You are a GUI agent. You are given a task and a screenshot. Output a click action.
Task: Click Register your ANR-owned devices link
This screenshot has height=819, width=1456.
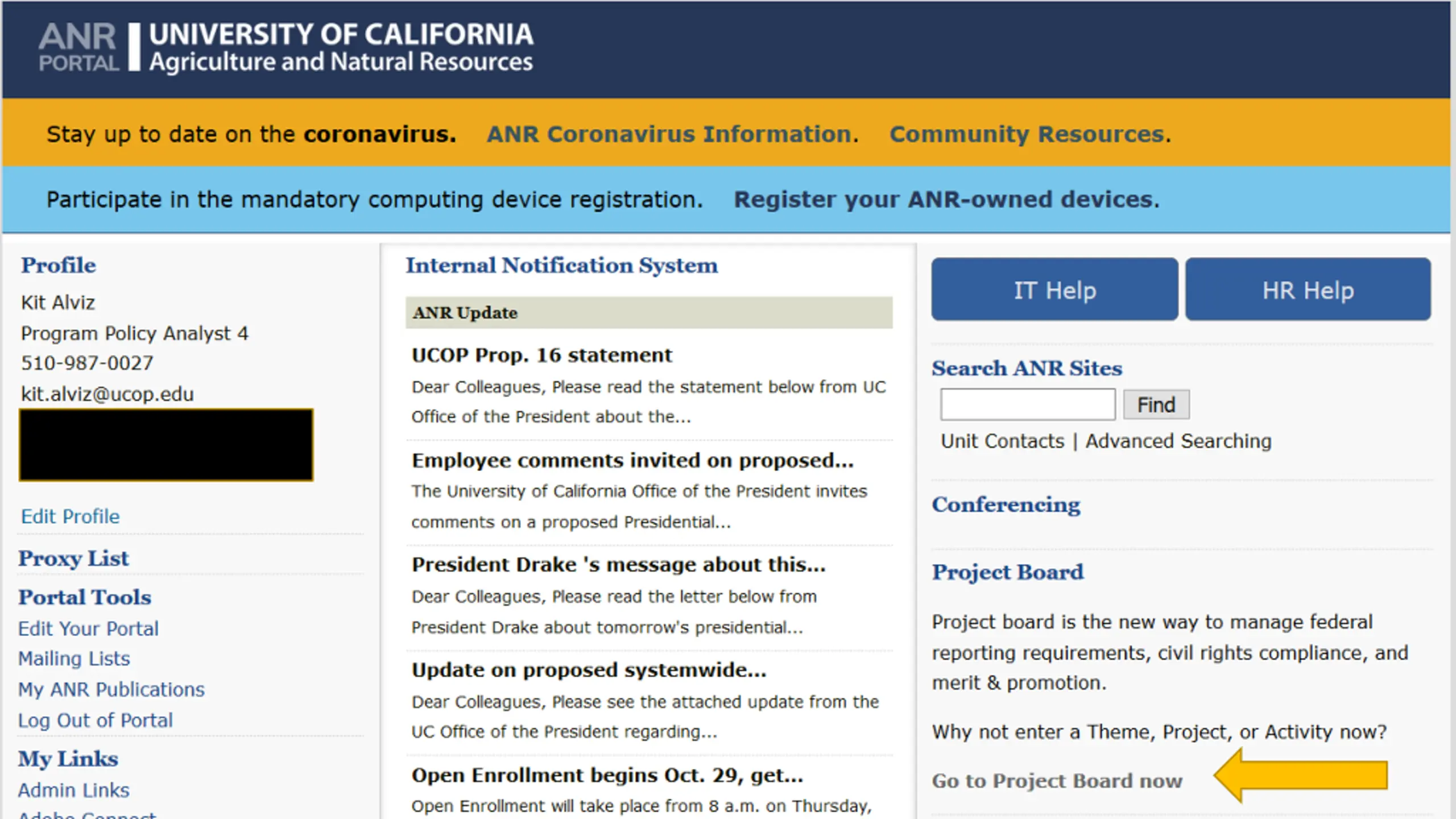pyautogui.click(x=946, y=200)
